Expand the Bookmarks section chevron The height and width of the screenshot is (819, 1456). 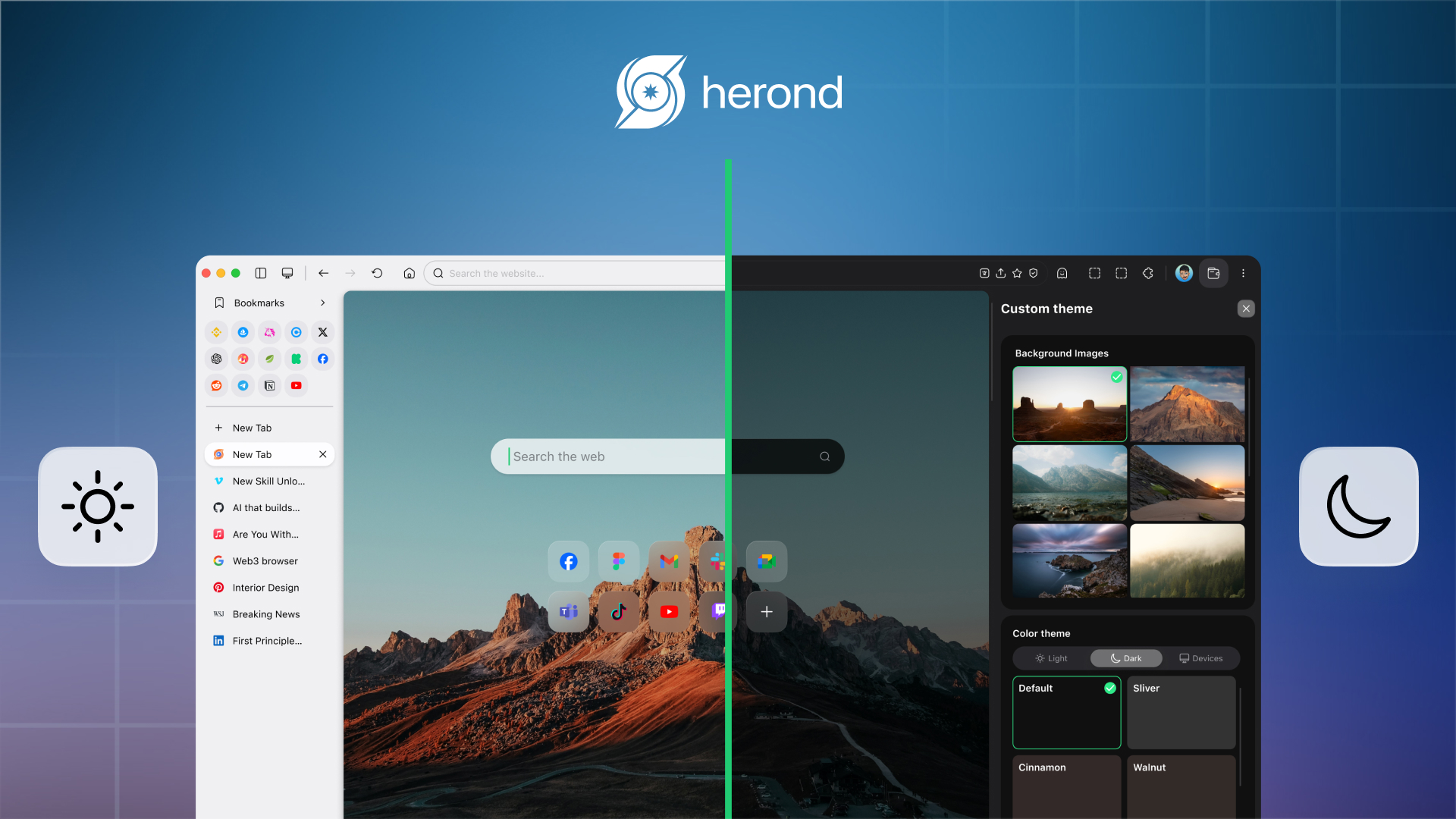(x=322, y=303)
